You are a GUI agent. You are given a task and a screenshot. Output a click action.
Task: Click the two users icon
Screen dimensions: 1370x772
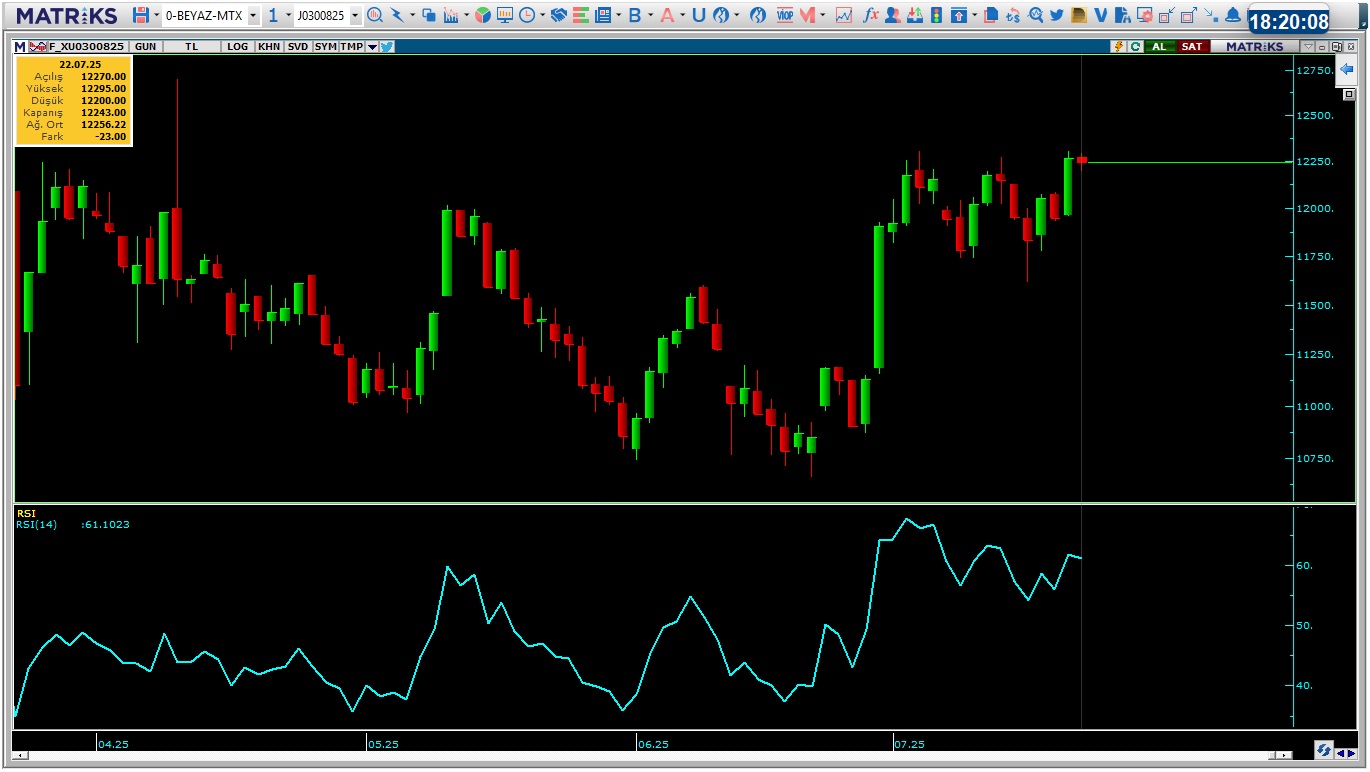(892, 15)
